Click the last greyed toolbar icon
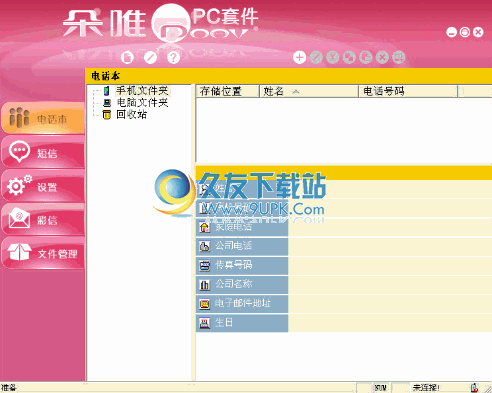The height and width of the screenshot is (393, 492). (399, 57)
